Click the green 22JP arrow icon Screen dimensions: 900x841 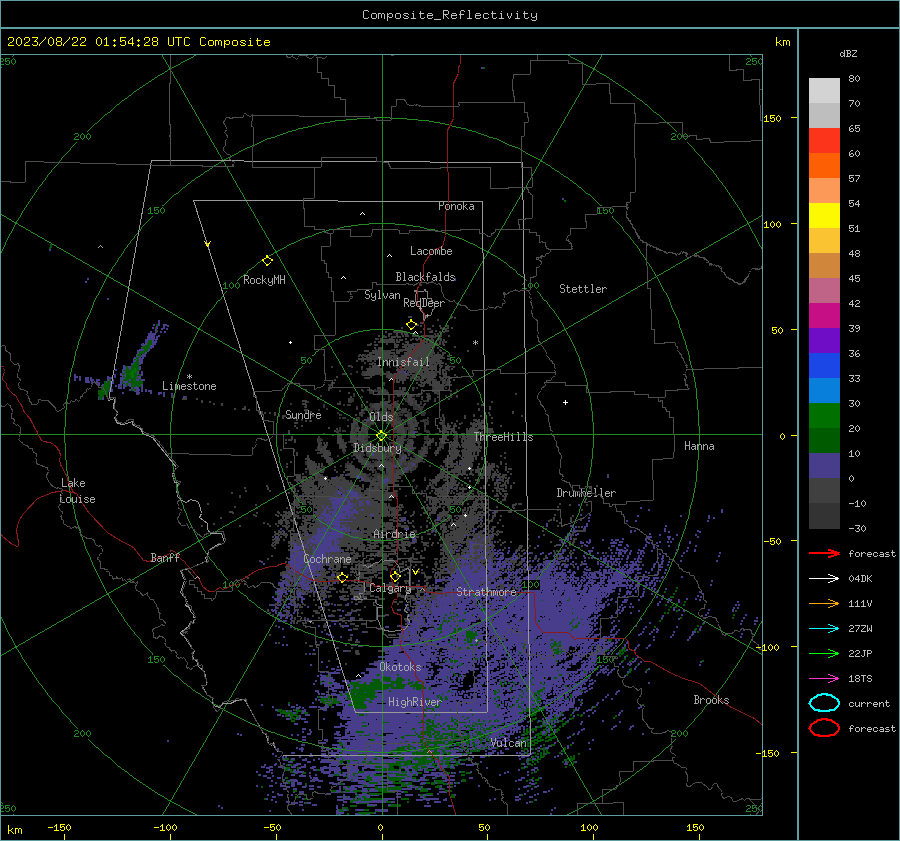[x=824, y=653]
